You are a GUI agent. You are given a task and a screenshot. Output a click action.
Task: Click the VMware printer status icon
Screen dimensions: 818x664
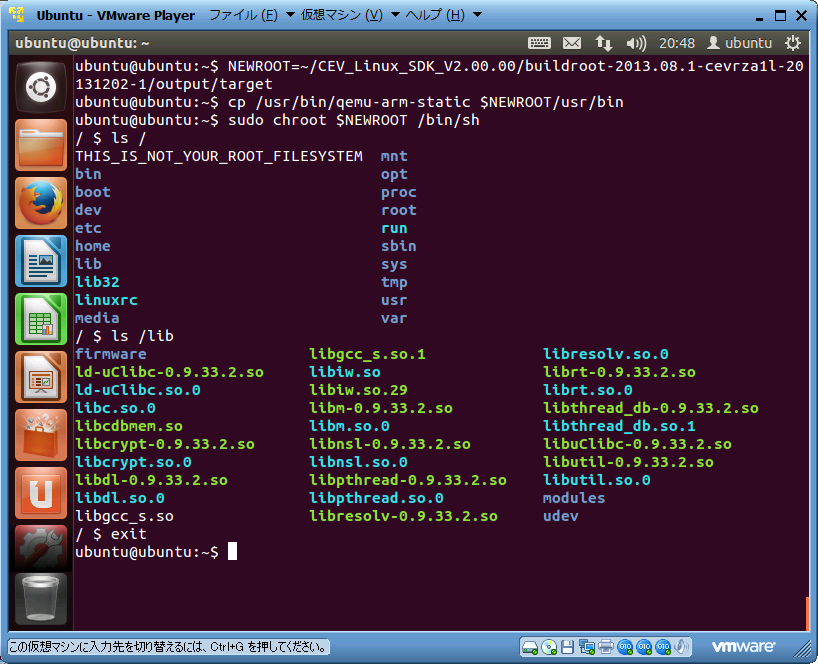click(606, 647)
